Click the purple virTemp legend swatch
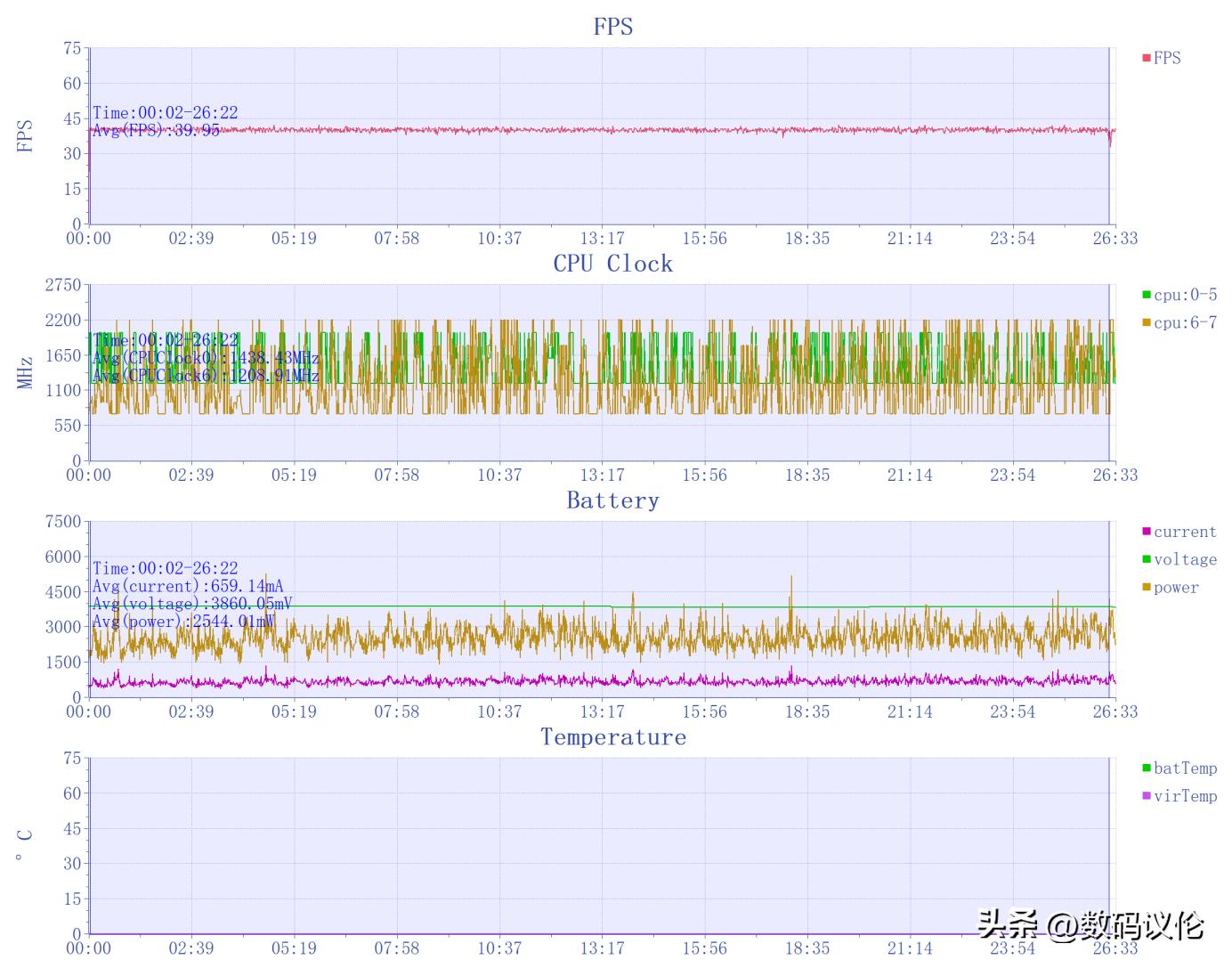This screenshot has height=968, width=1232. click(1147, 796)
